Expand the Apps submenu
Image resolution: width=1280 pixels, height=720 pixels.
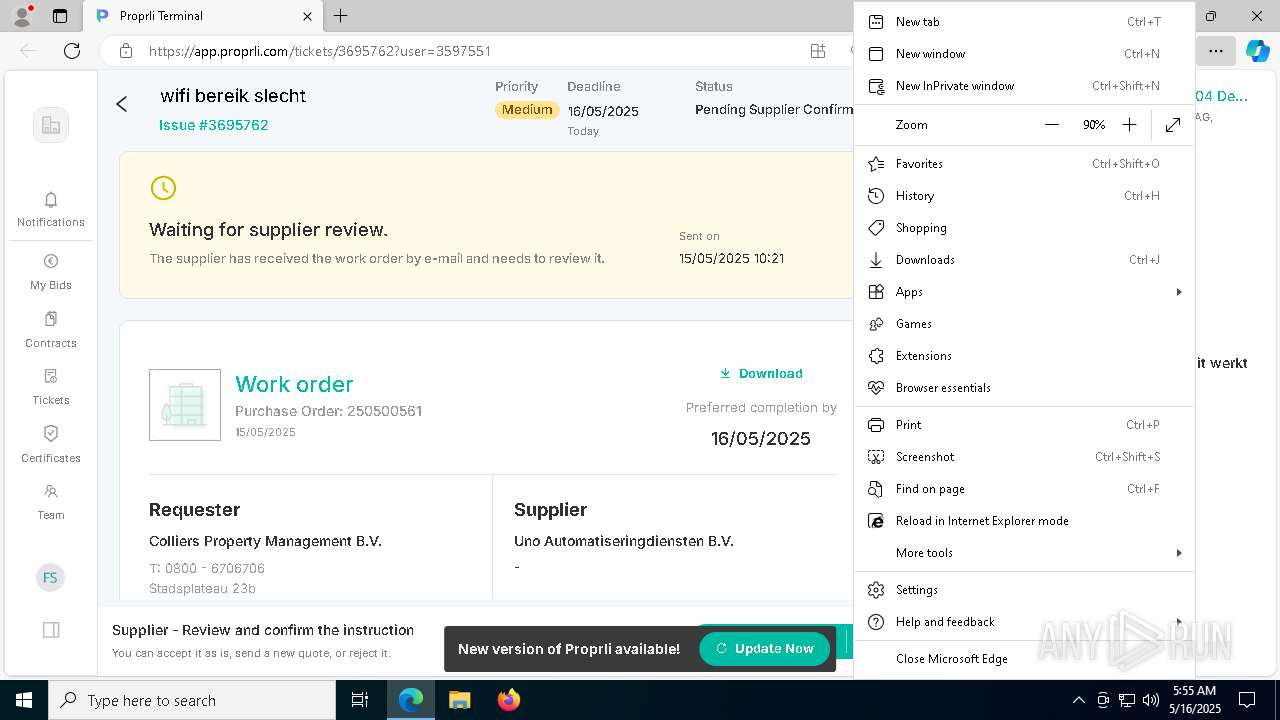pos(1024,292)
